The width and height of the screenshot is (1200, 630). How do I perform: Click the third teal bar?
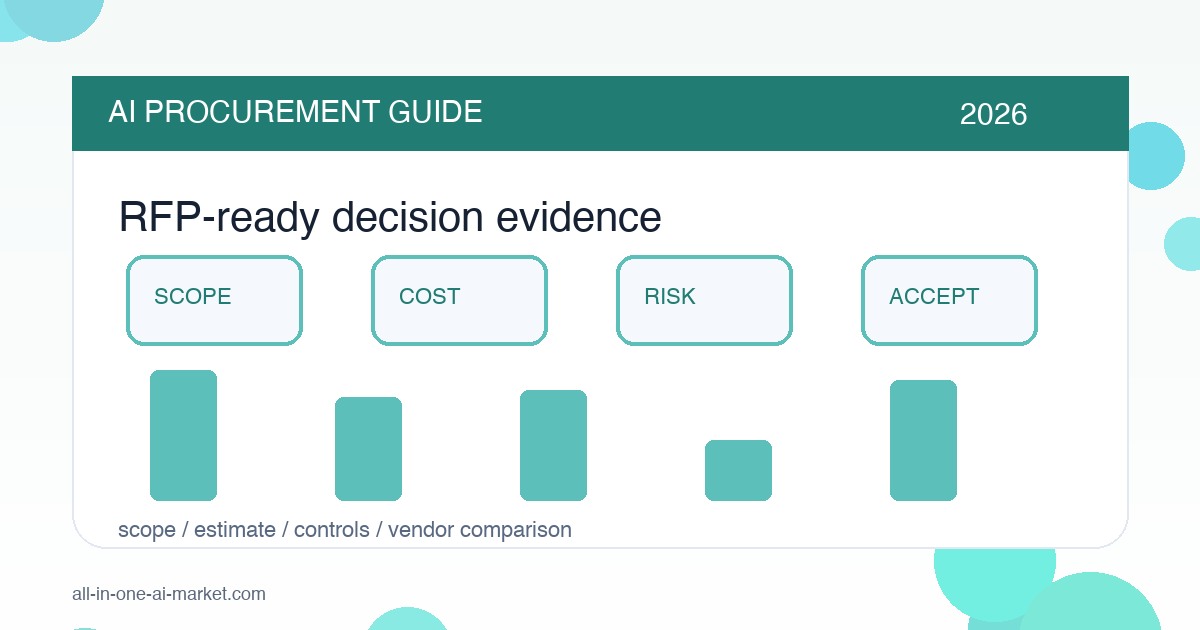tap(553, 445)
